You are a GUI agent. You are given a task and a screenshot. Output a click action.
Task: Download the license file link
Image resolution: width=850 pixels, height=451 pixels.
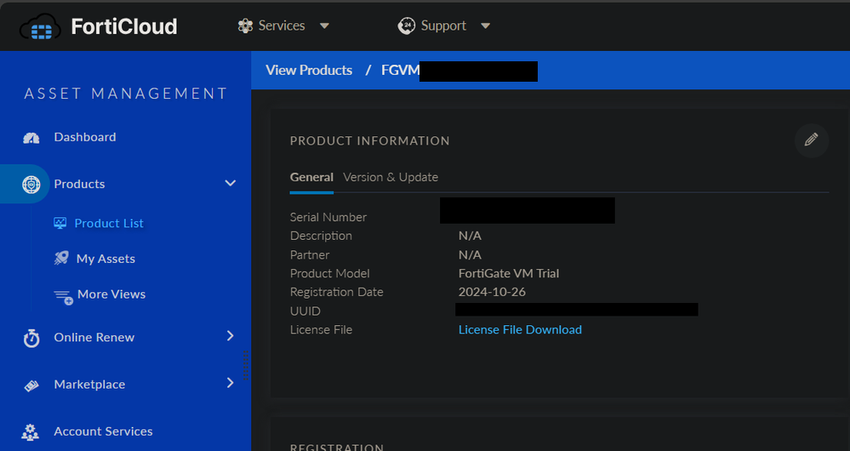(520, 329)
